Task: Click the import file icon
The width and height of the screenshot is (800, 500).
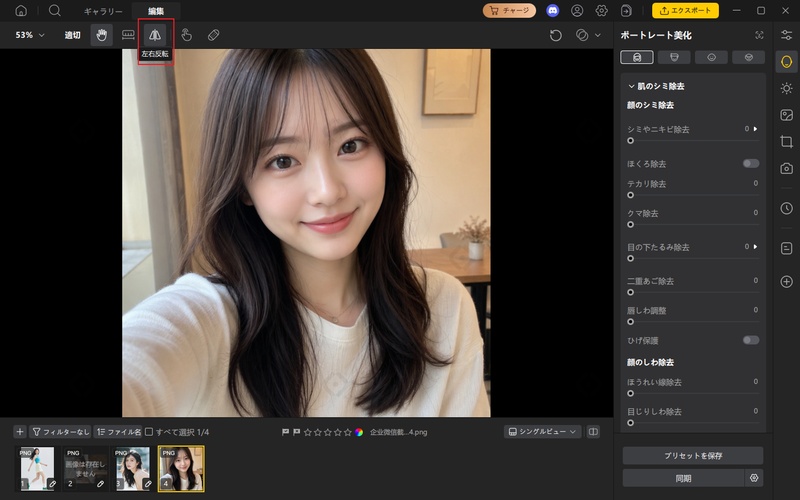Action: [x=626, y=11]
